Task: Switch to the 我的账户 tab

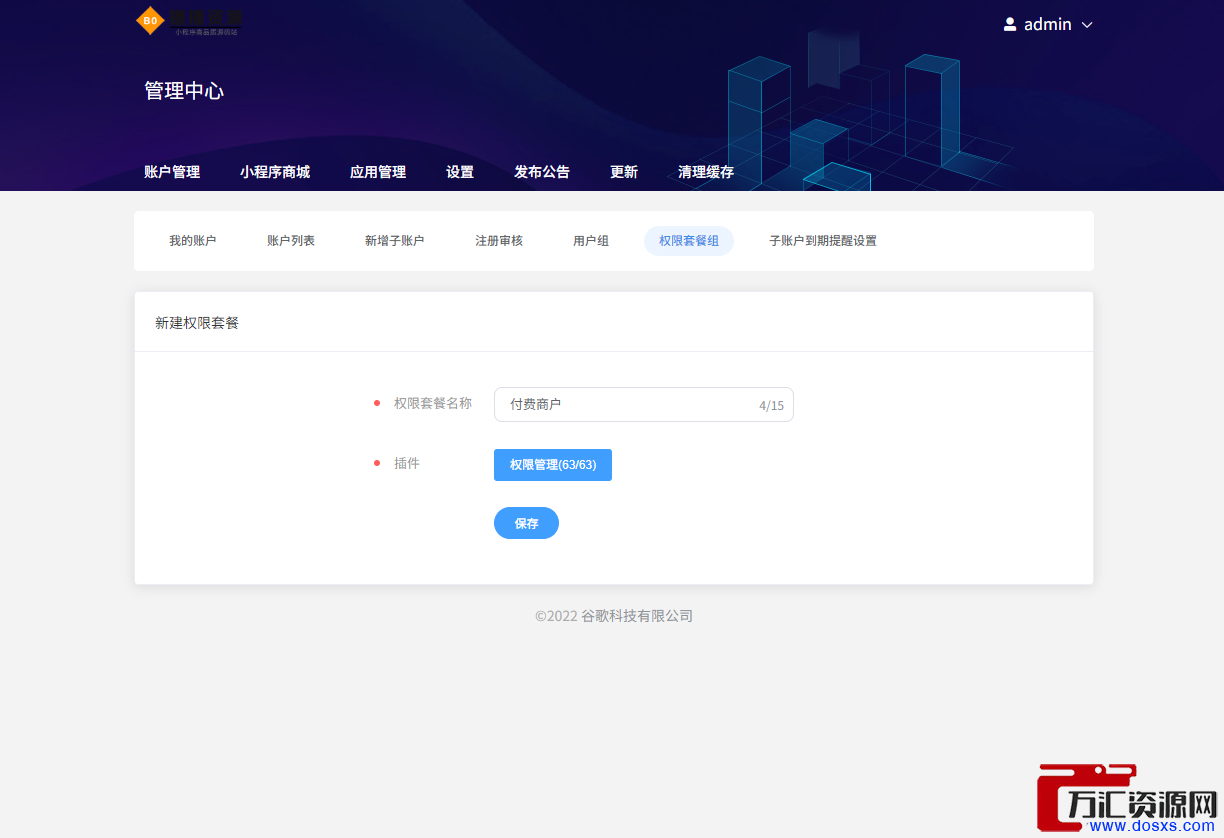Action: [x=192, y=241]
